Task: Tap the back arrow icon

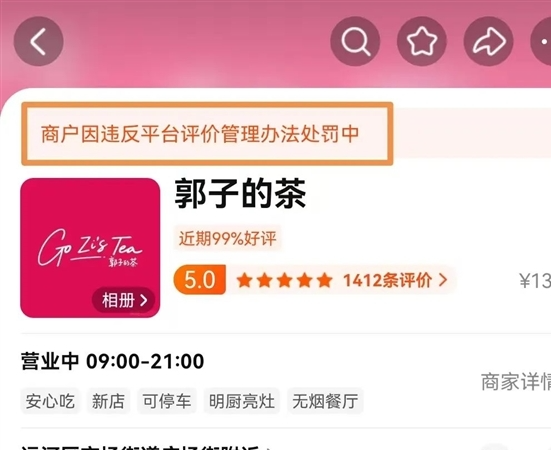Action: tap(39, 41)
